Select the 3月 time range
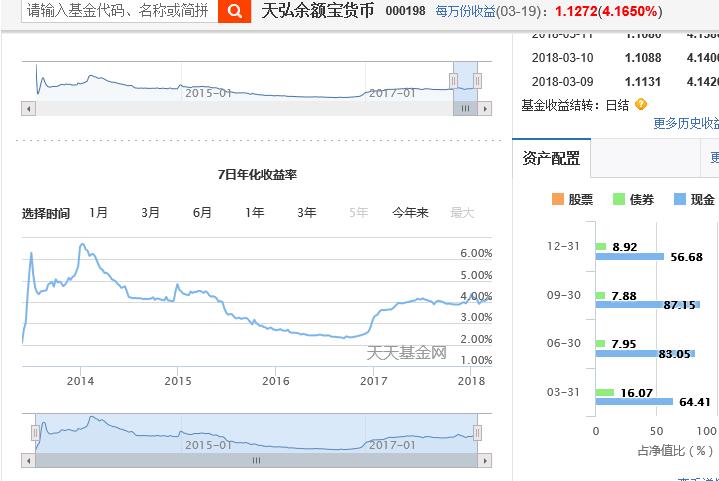719x481 pixels. 150,212
